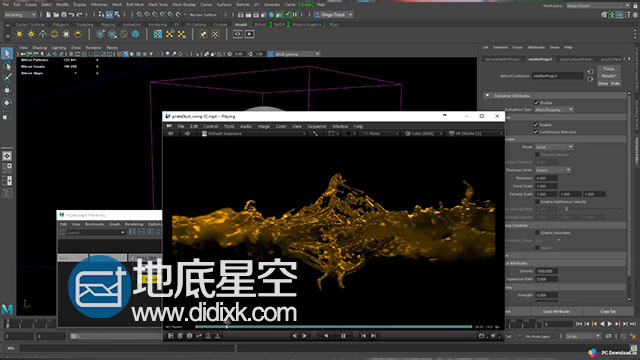Pause playback in the video player
Viewport: 640px width, 360px height.
click(343, 336)
